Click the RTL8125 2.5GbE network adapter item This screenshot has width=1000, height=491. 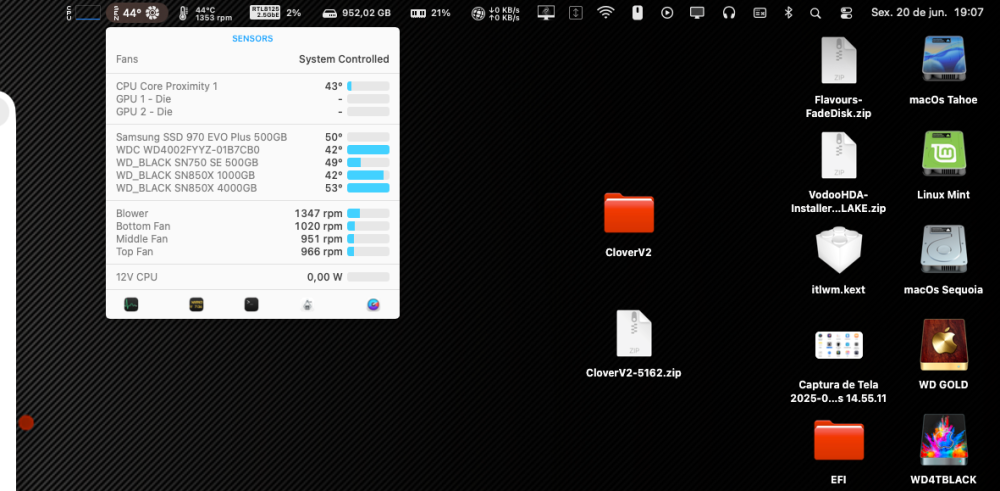click(276, 13)
